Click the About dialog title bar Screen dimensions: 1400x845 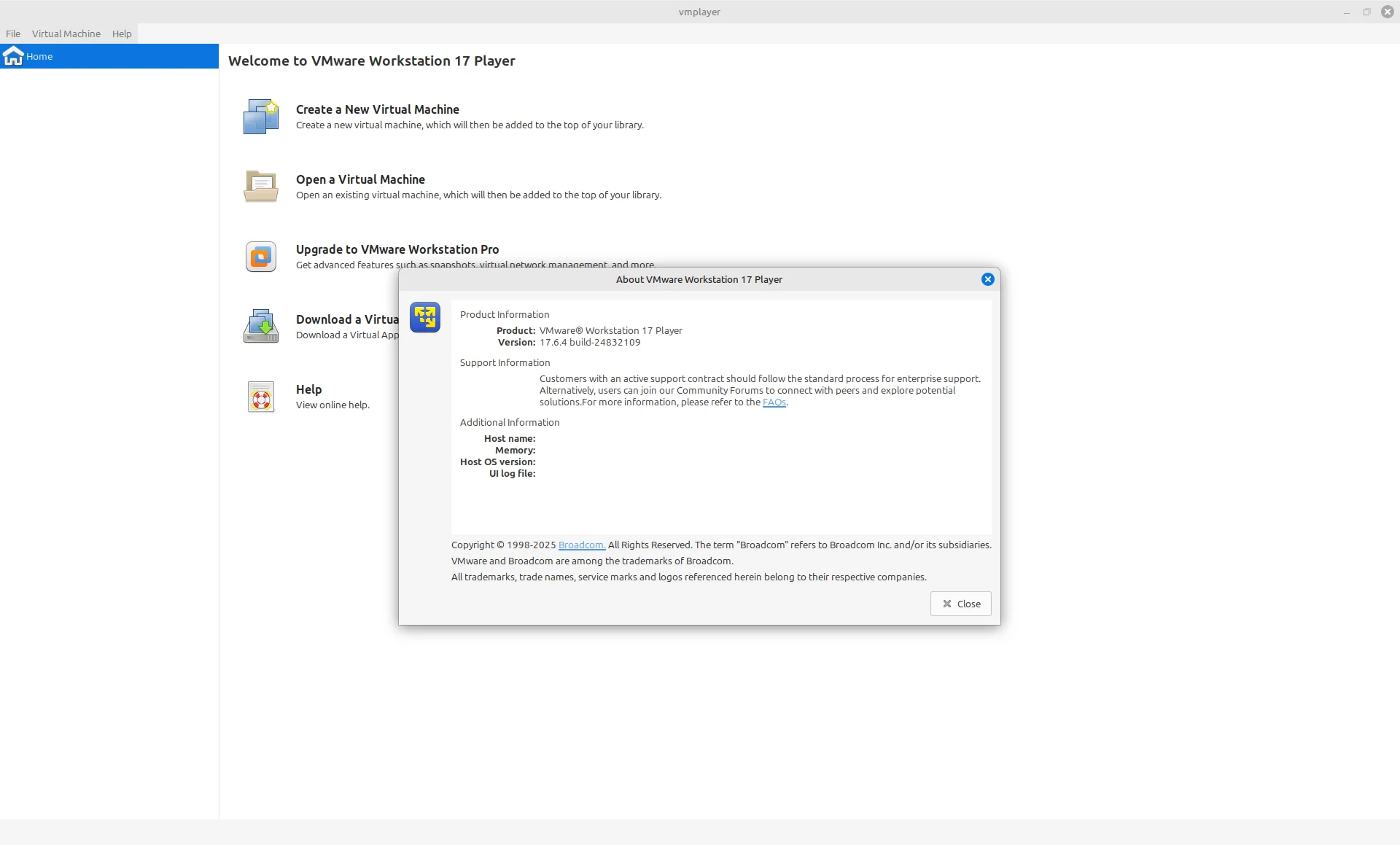coord(698,279)
